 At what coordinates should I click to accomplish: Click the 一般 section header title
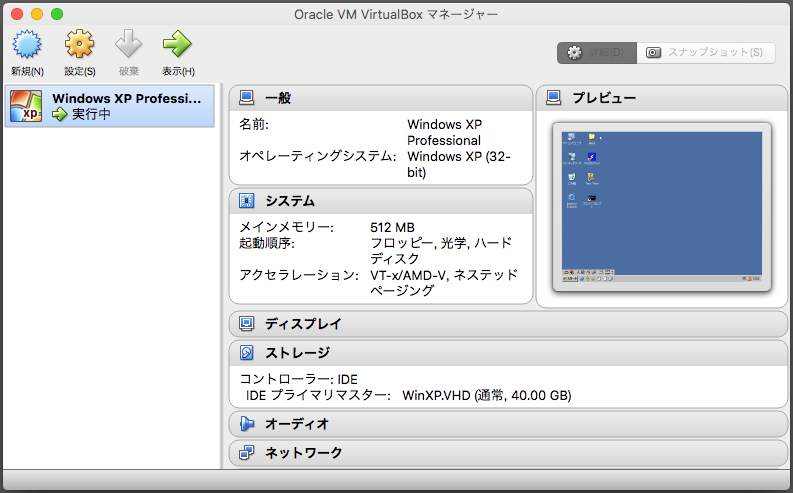(x=278, y=98)
